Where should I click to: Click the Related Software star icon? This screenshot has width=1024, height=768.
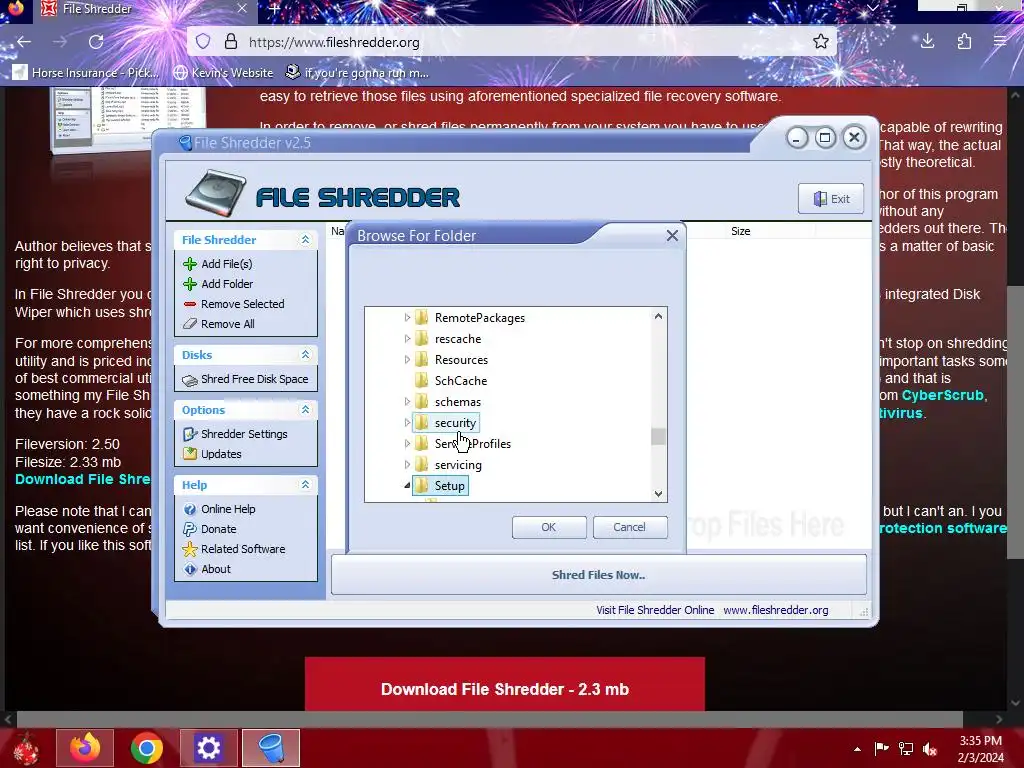(190, 549)
